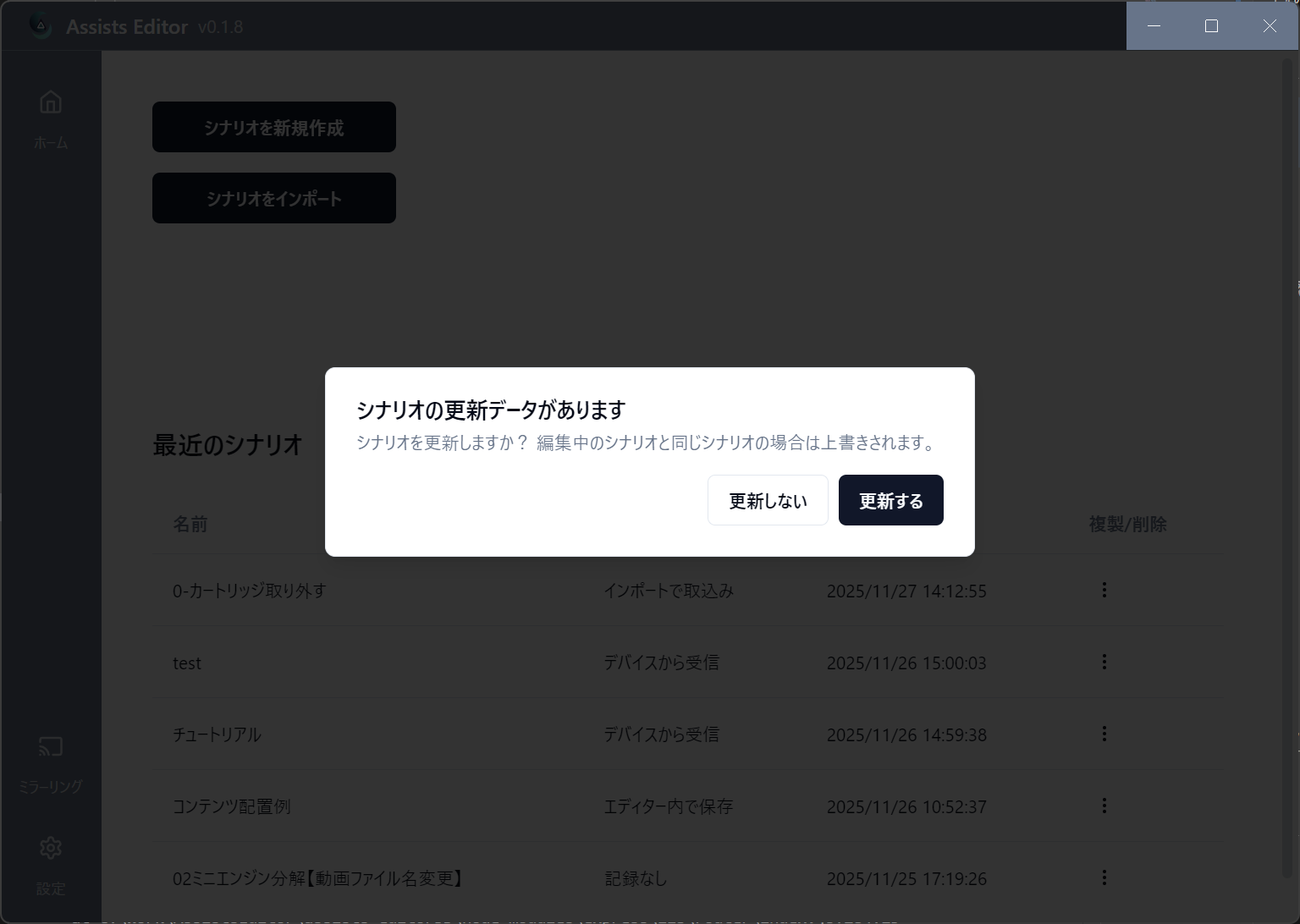
Task: Open the Settings gear icon
Action: 51,848
